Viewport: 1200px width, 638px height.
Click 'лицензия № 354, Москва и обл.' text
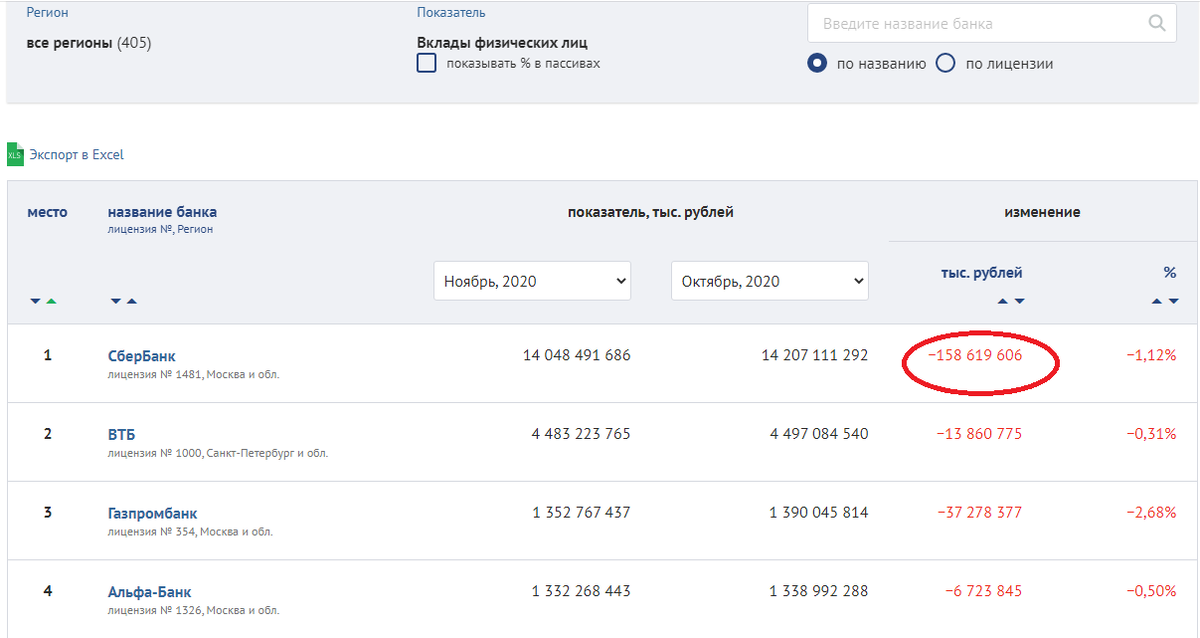point(190,532)
